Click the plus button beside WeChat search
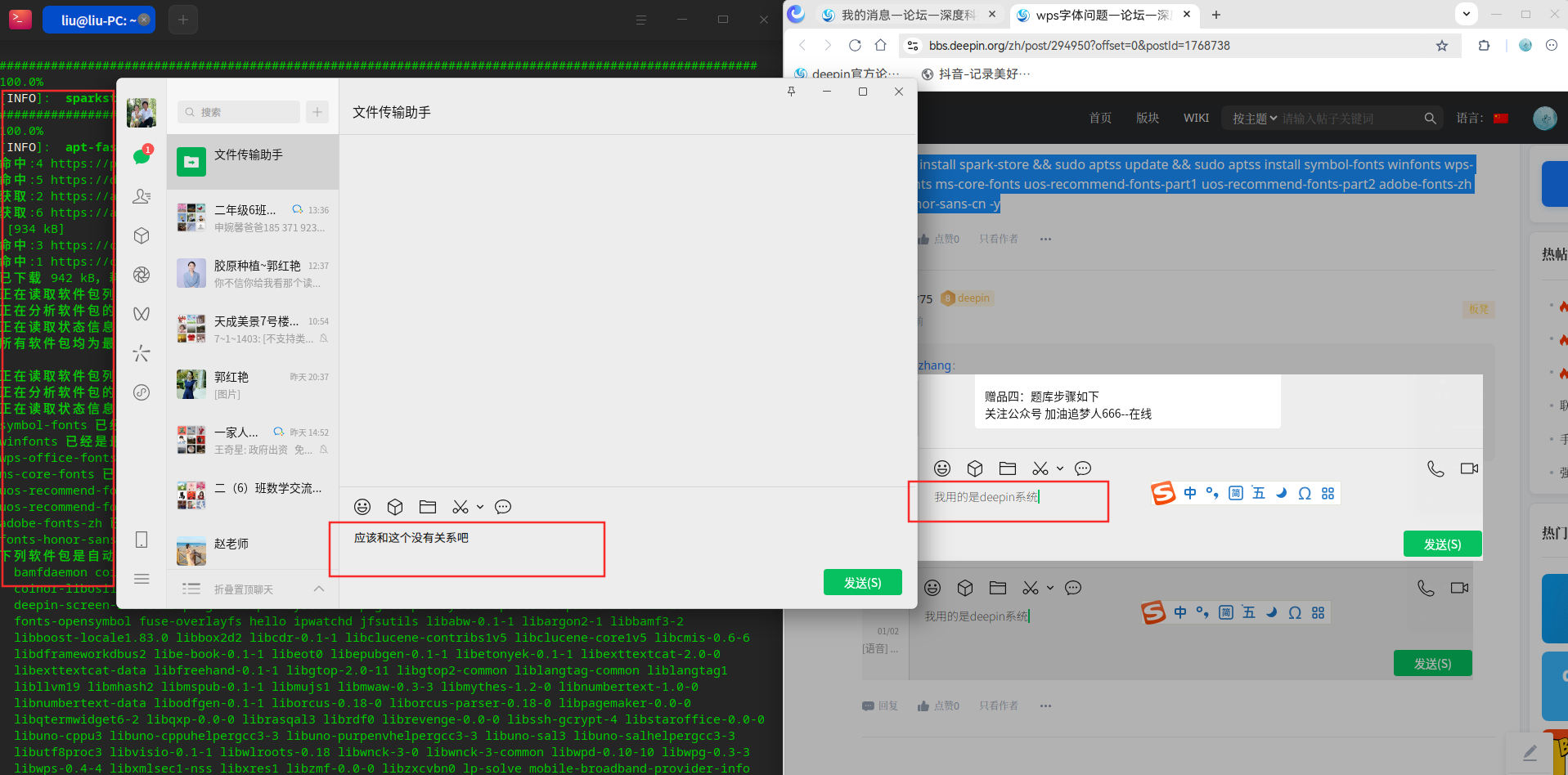Image resolution: width=1568 pixels, height=775 pixels. 317,112
